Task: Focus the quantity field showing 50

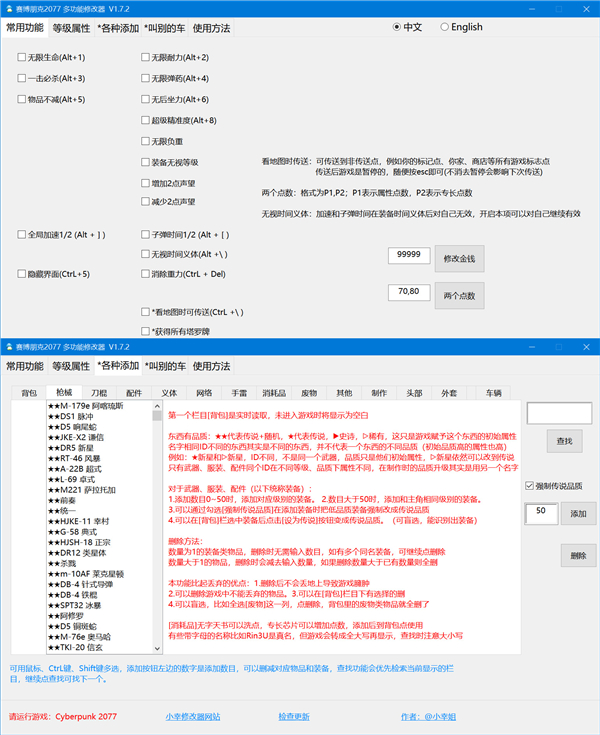Action: click(541, 514)
